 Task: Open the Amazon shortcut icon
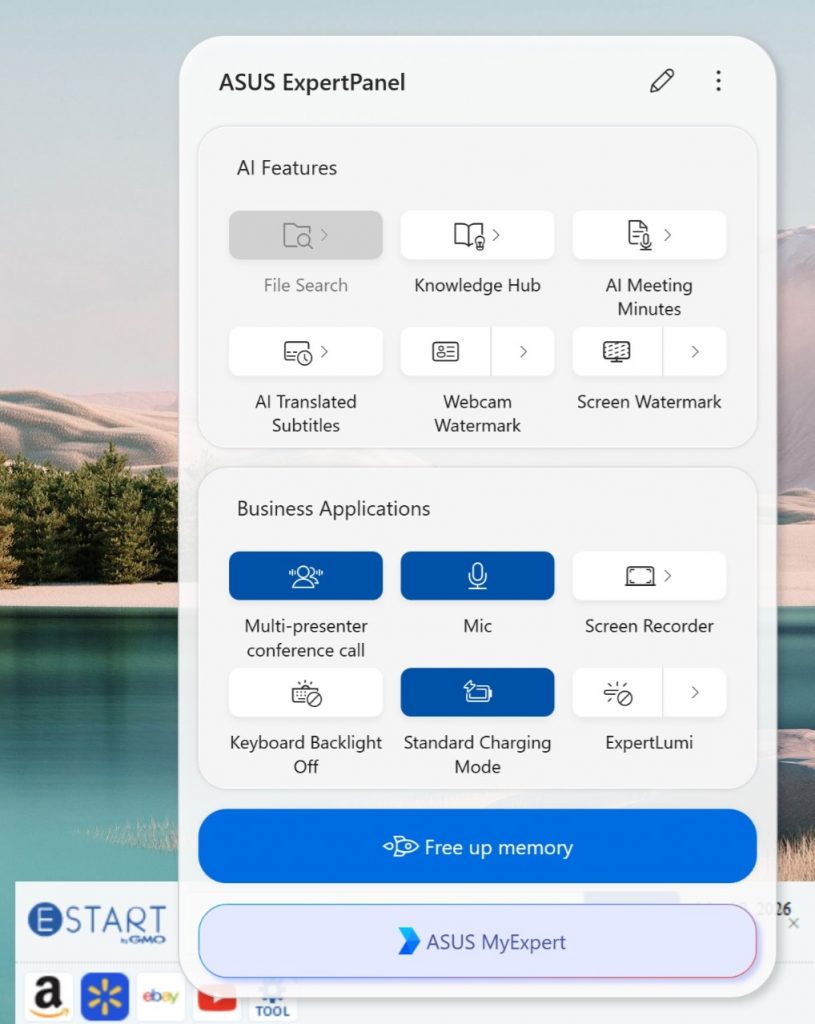[48, 996]
